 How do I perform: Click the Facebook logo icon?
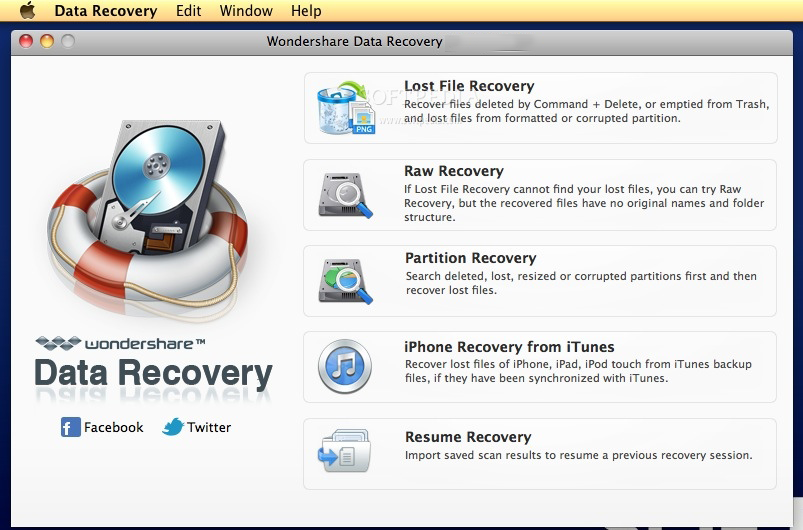[71, 427]
